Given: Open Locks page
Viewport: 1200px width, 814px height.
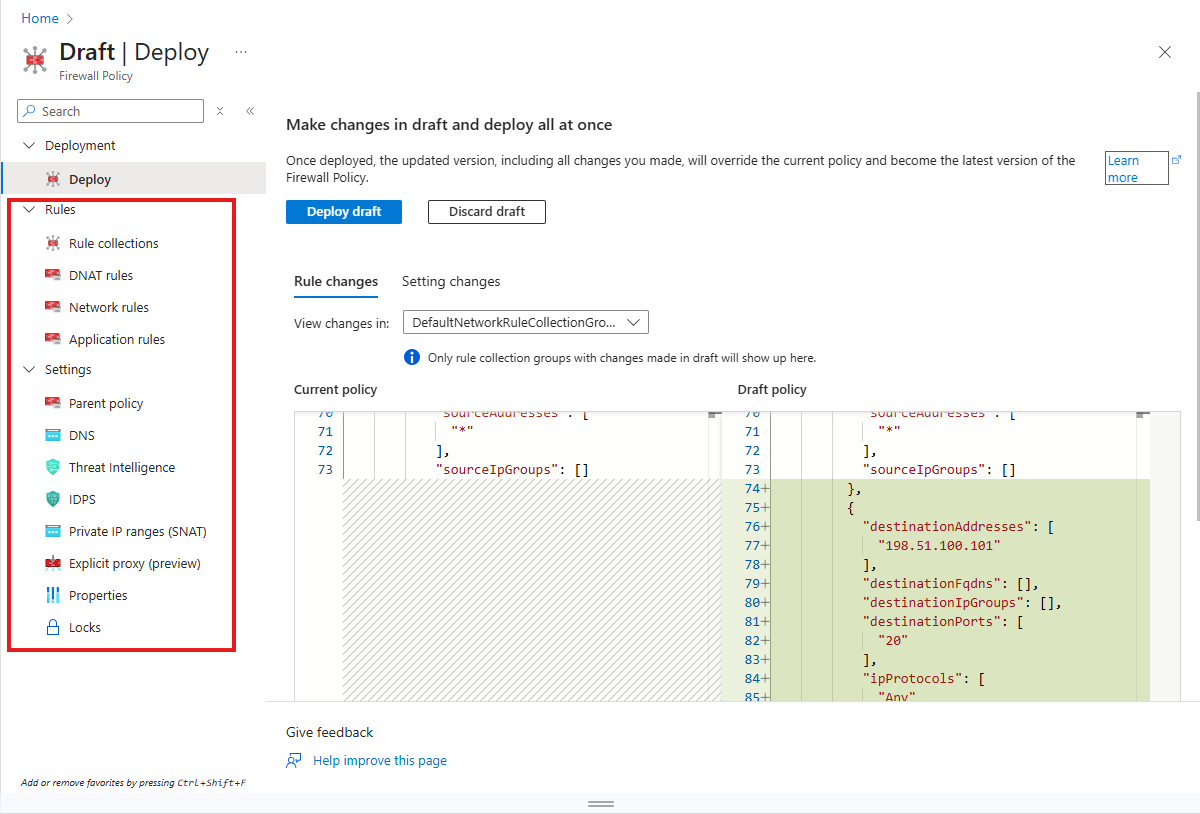Looking at the screenshot, I should click(85, 627).
